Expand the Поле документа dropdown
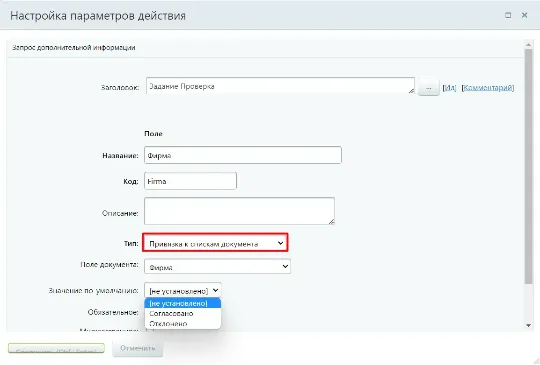 pos(217,266)
